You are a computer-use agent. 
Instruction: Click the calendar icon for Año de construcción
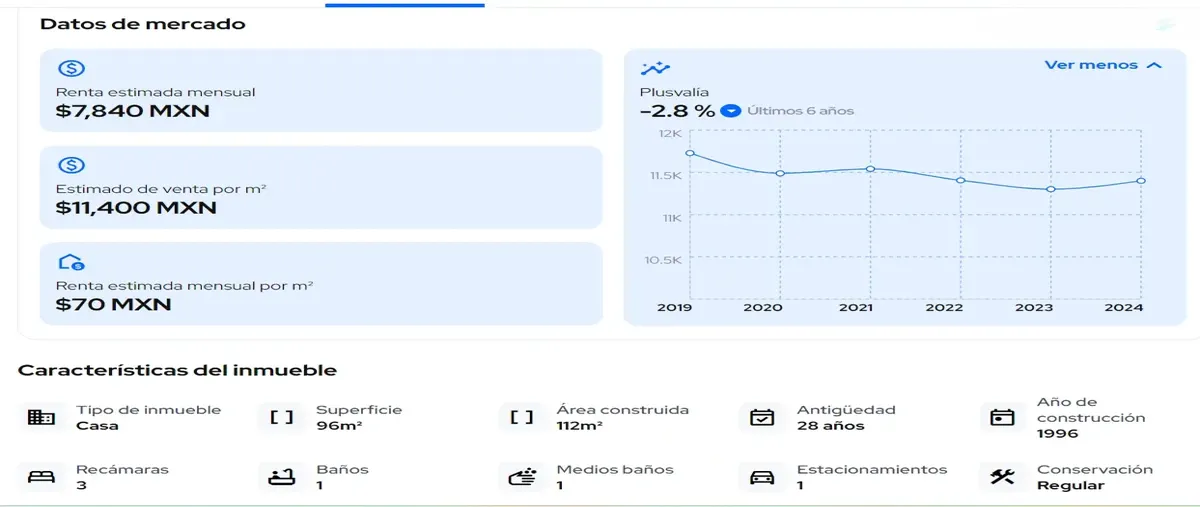pos(1002,417)
